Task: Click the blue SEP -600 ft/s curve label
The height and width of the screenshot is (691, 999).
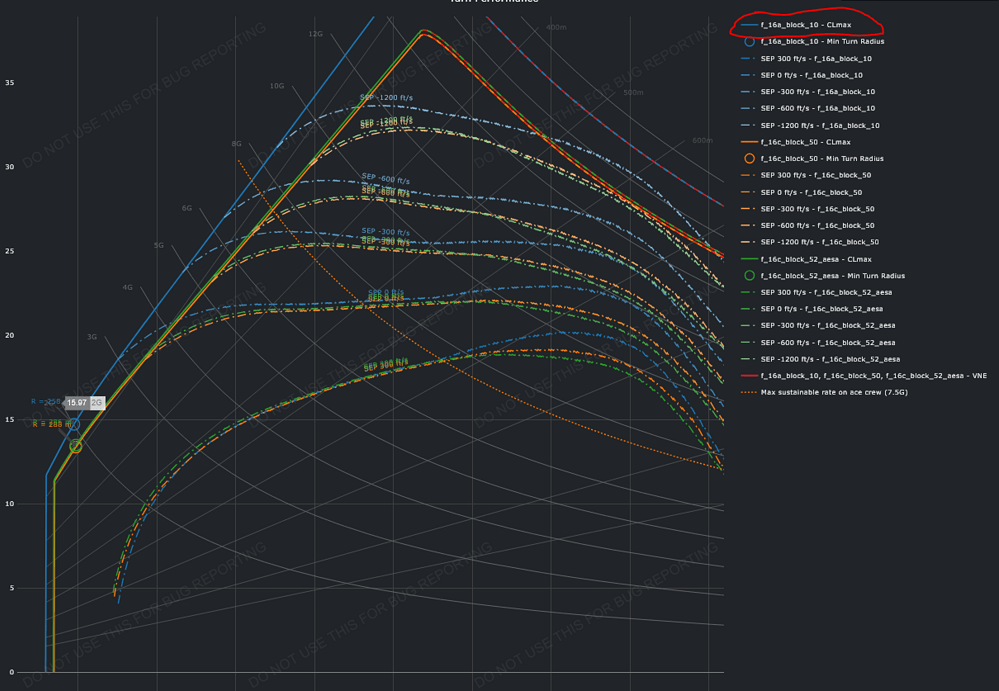Action: point(385,178)
